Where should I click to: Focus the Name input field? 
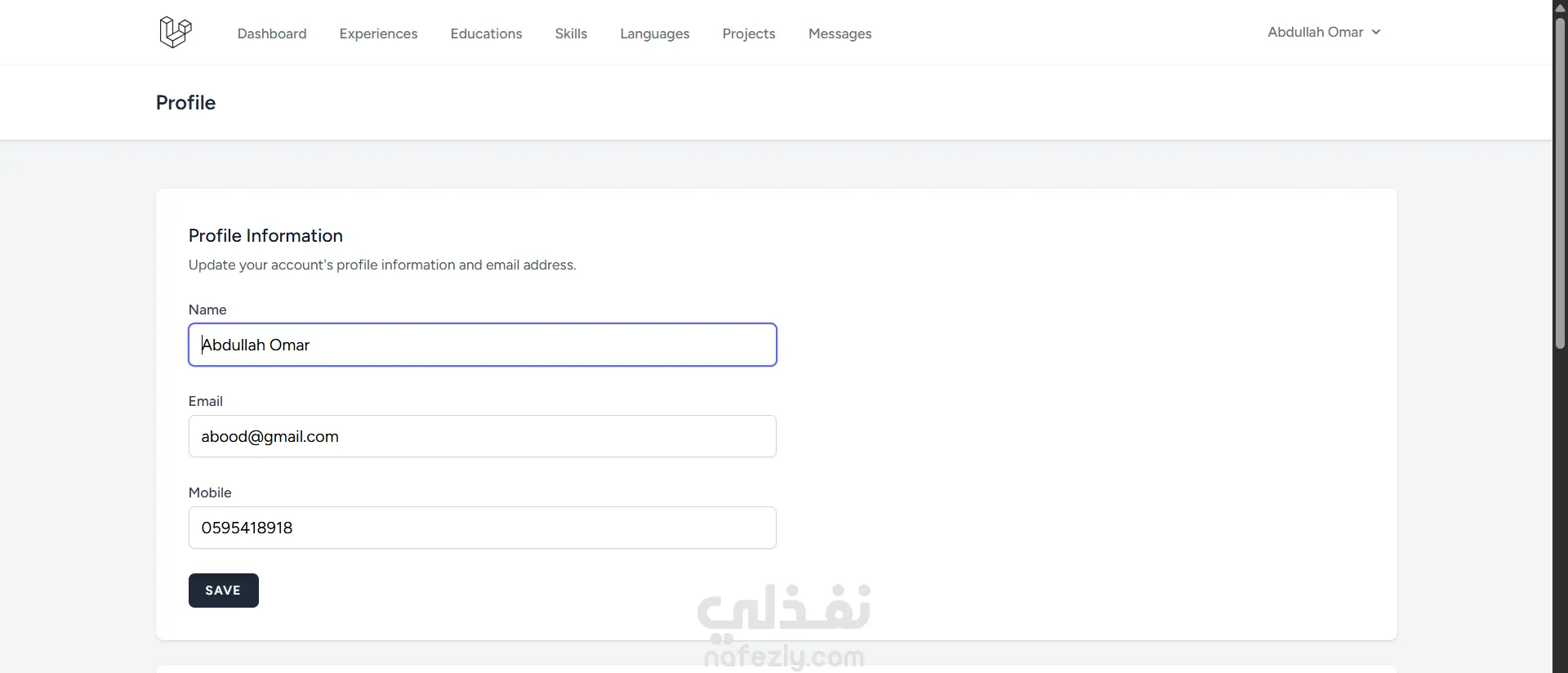pyautogui.click(x=482, y=345)
